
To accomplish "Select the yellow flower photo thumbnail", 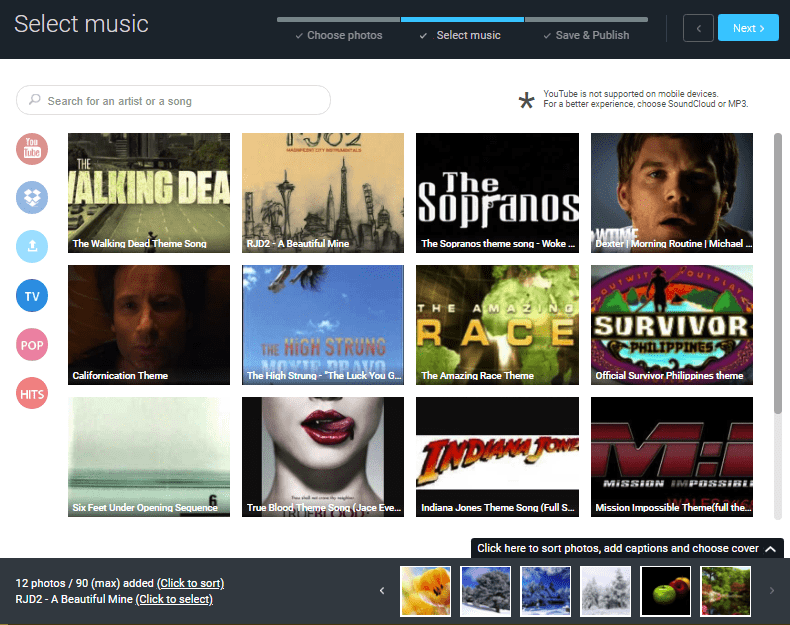I will (425, 591).
